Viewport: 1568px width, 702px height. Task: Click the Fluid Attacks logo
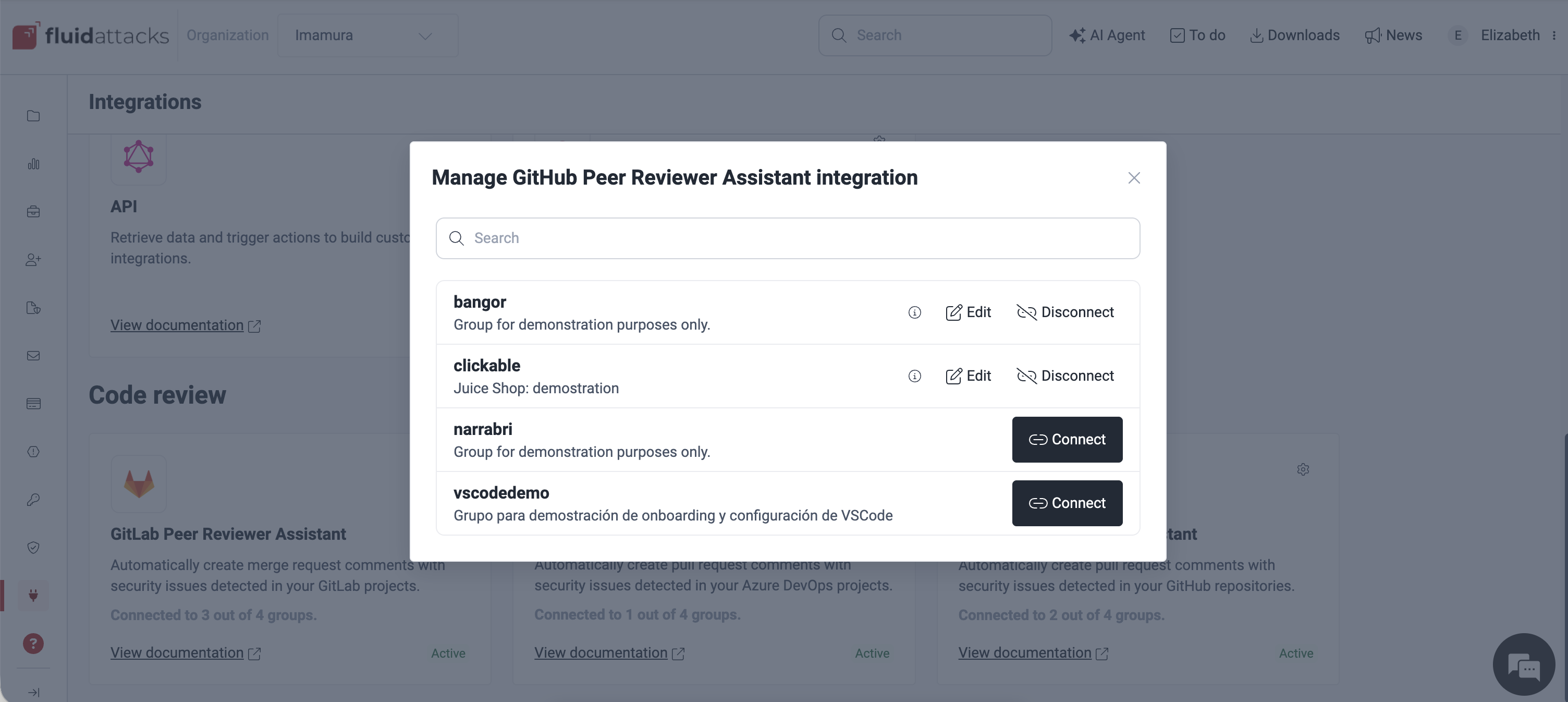[x=90, y=35]
